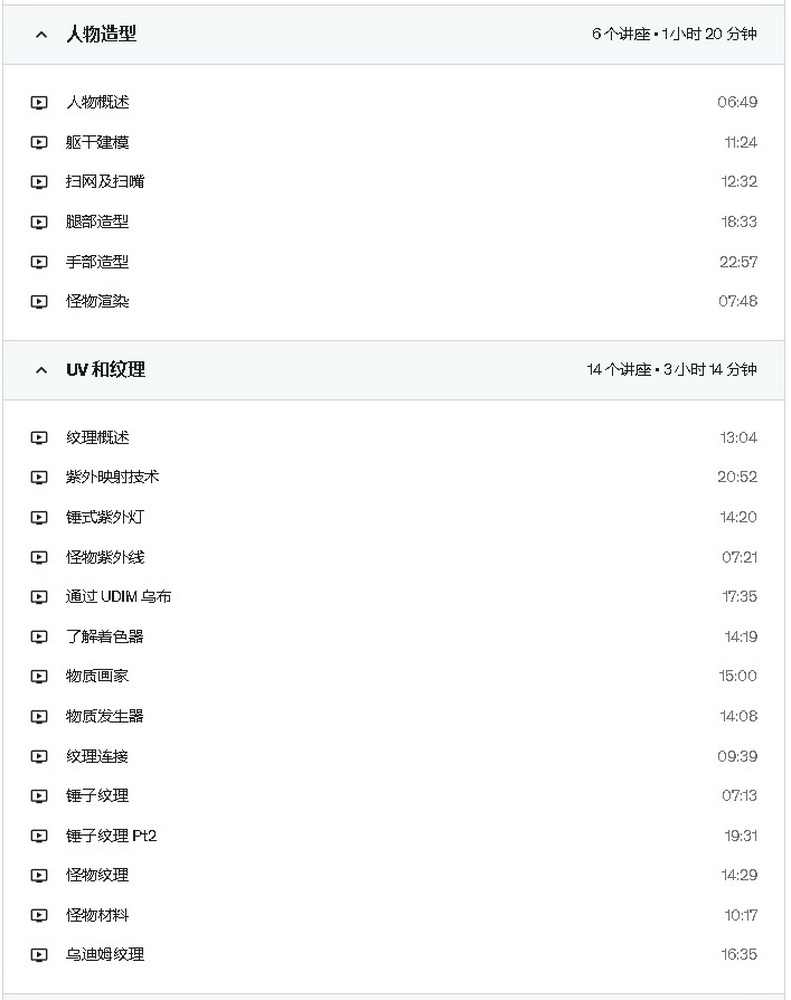The image size is (791, 1000).
Task: Click the video icon beside 纹理概述
Action: point(39,438)
